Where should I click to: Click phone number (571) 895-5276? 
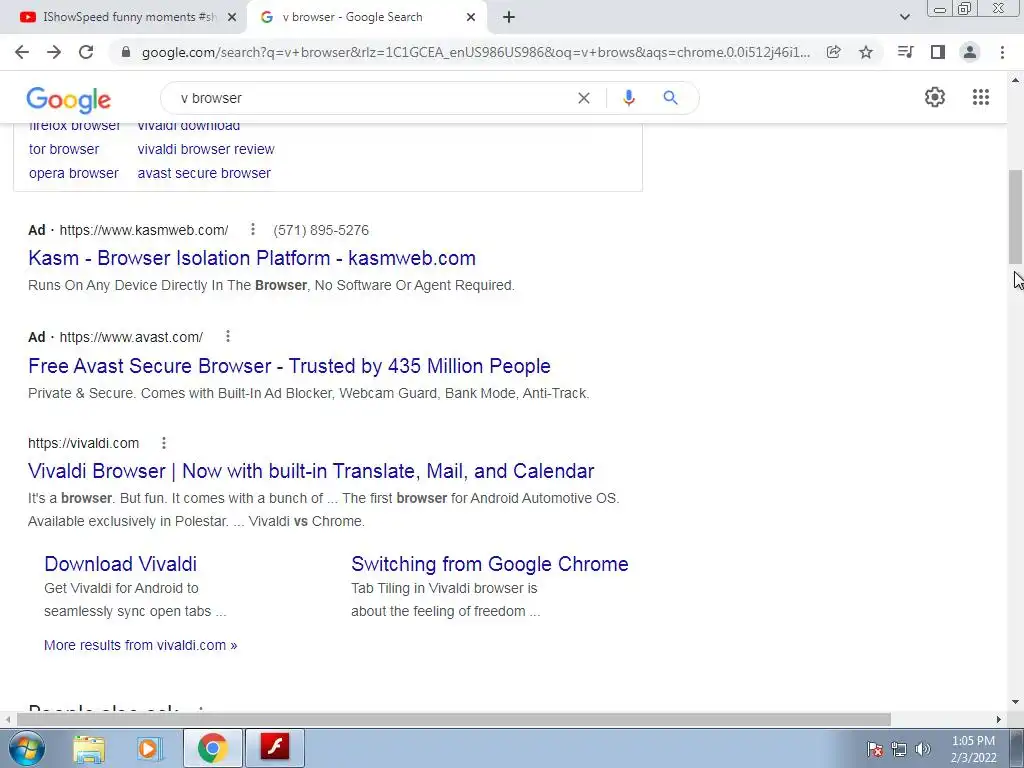click(x=321, y=230)
